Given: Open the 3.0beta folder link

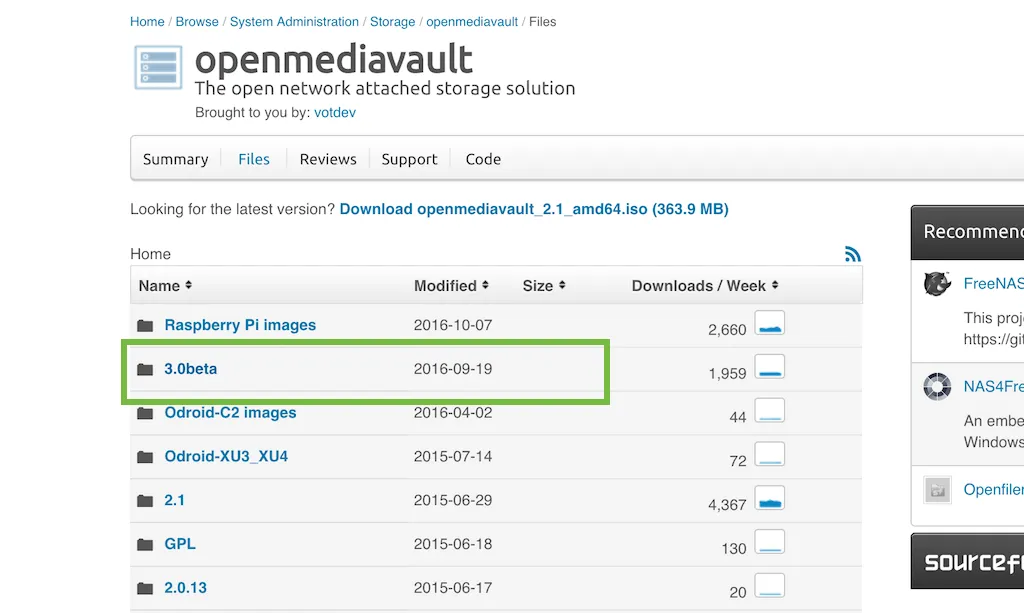Looking at the screenshot, I should point(191,369).
